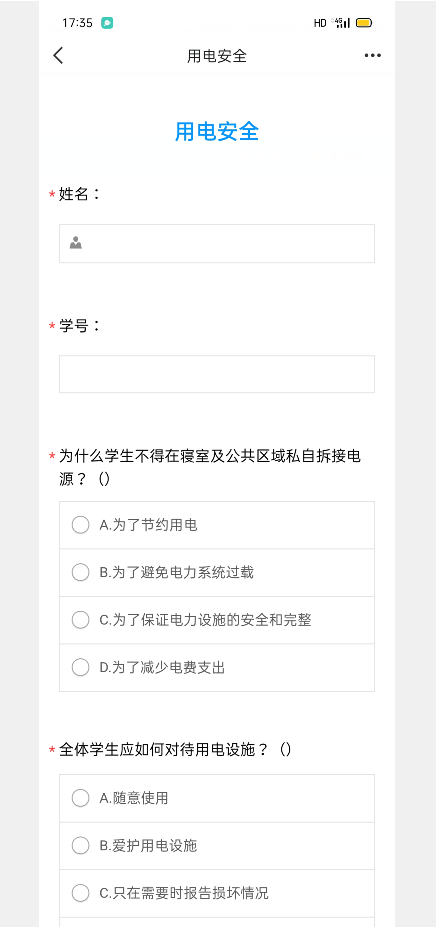Tap the battery status icon
The width and height of the screenshot is (436, 927).
tap(364, 23)
